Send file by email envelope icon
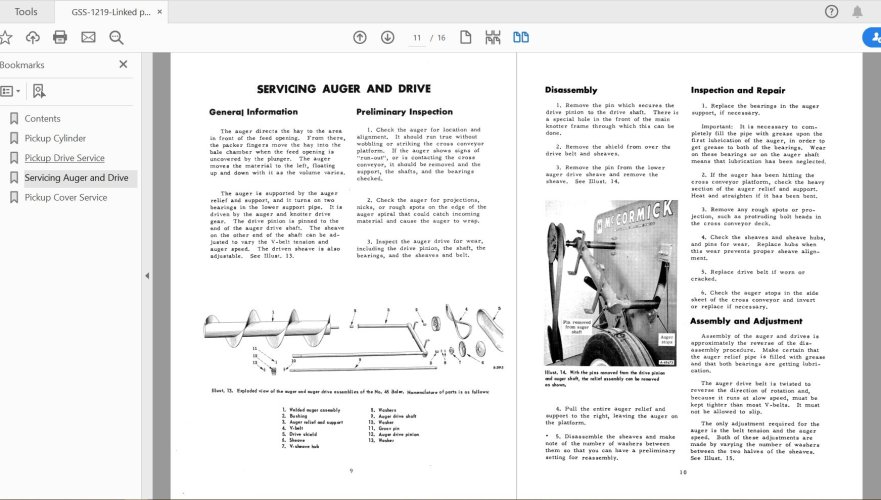The height and width of the screenshot is (500, 881). coord(88,37)
